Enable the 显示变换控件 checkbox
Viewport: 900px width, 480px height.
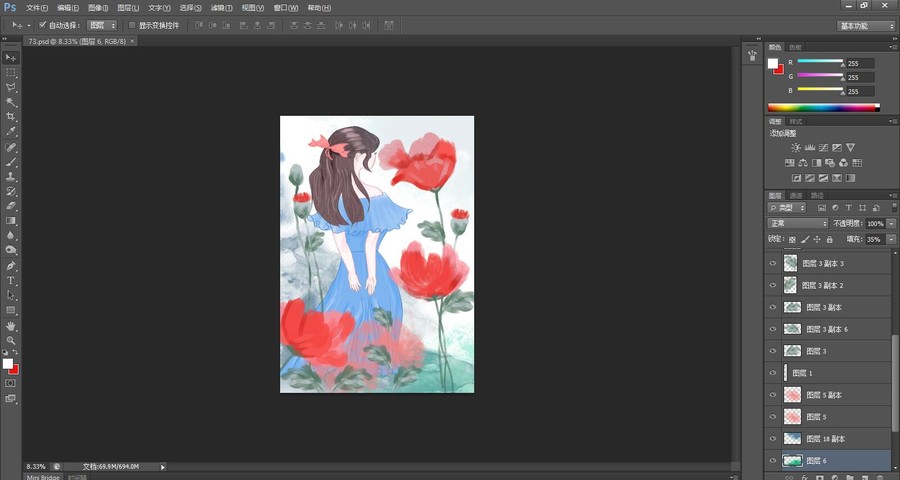click(131, 25)
